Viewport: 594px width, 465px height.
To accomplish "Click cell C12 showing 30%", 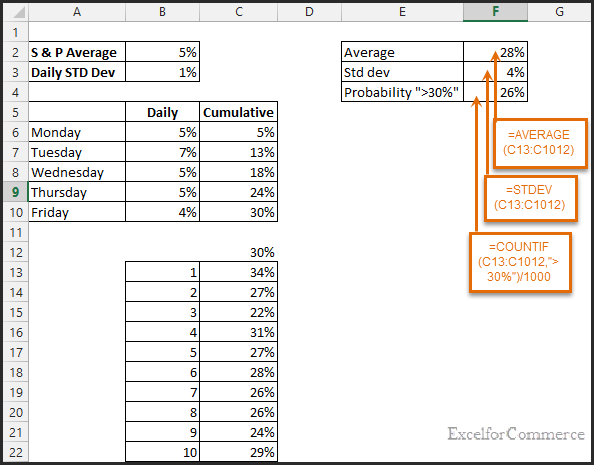I will (x=238, y=252).
